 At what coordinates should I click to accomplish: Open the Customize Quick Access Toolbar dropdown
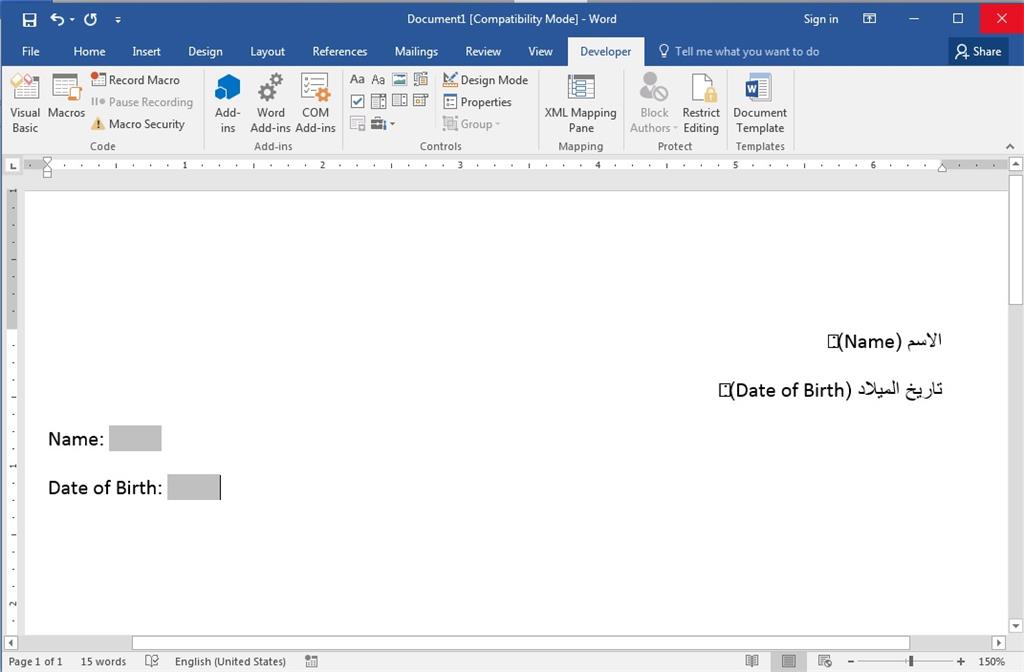(118, 19)
